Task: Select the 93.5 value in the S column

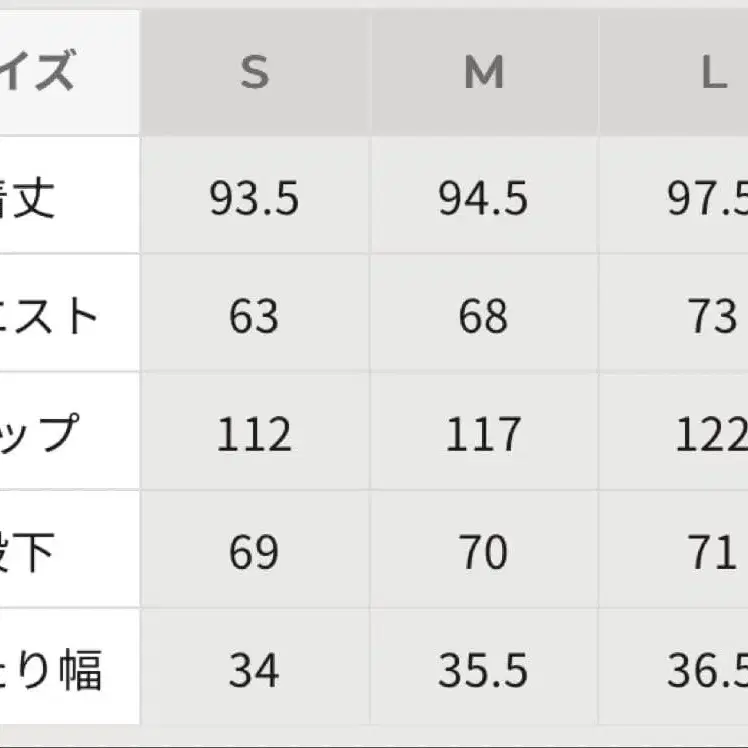Action: pyautogui.click(x=254, y=199)
